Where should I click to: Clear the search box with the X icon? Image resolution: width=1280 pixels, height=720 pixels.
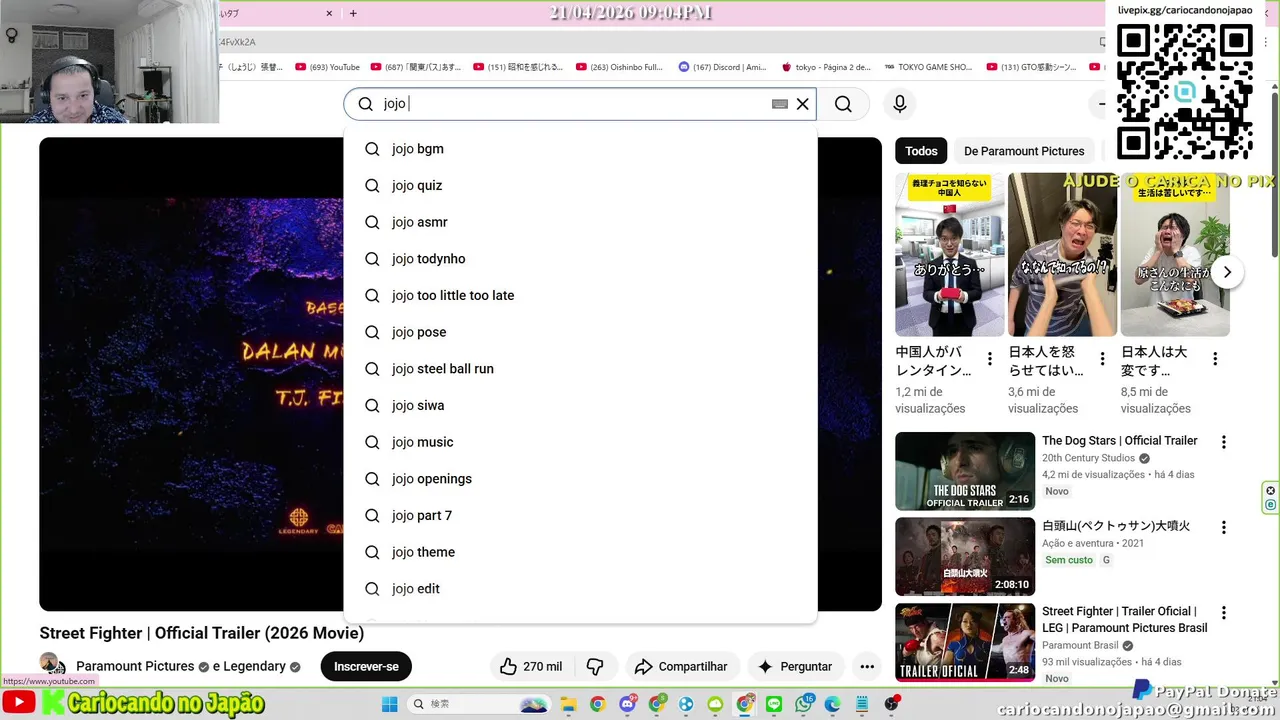pos(802,104)
